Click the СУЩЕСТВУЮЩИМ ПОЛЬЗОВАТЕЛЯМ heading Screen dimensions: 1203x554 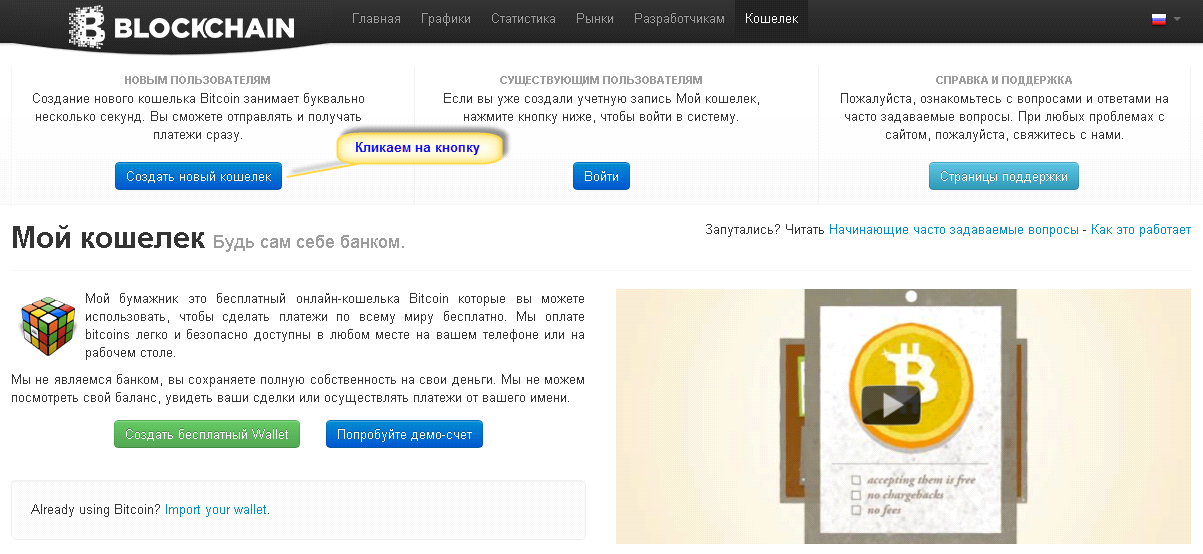[601, 79]
